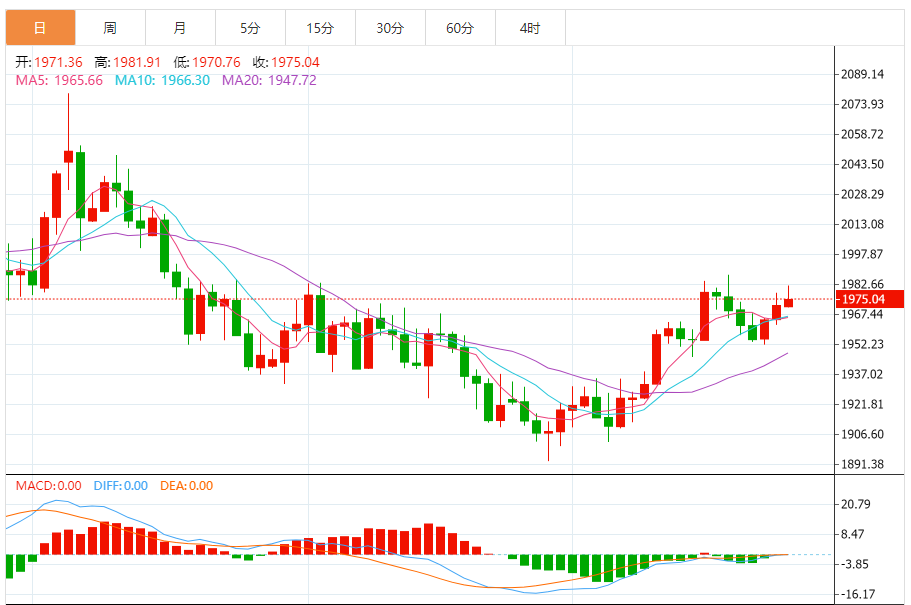Screen dimensions: 911x605
Task: Click the -16.17 MACD axis label
Action: click(856, 594)
